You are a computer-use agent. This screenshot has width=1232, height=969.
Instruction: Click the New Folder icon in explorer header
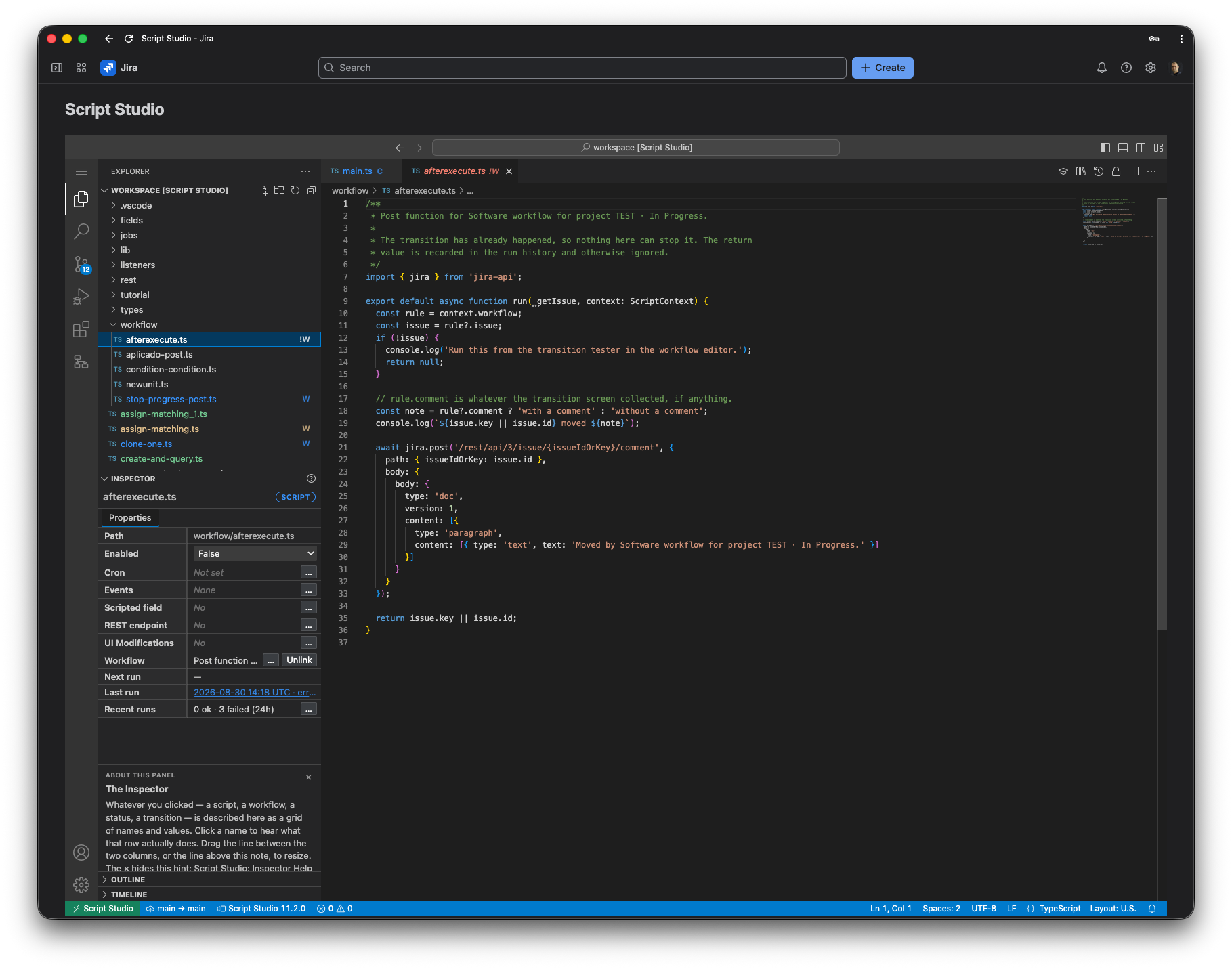(x=279, y=190)
